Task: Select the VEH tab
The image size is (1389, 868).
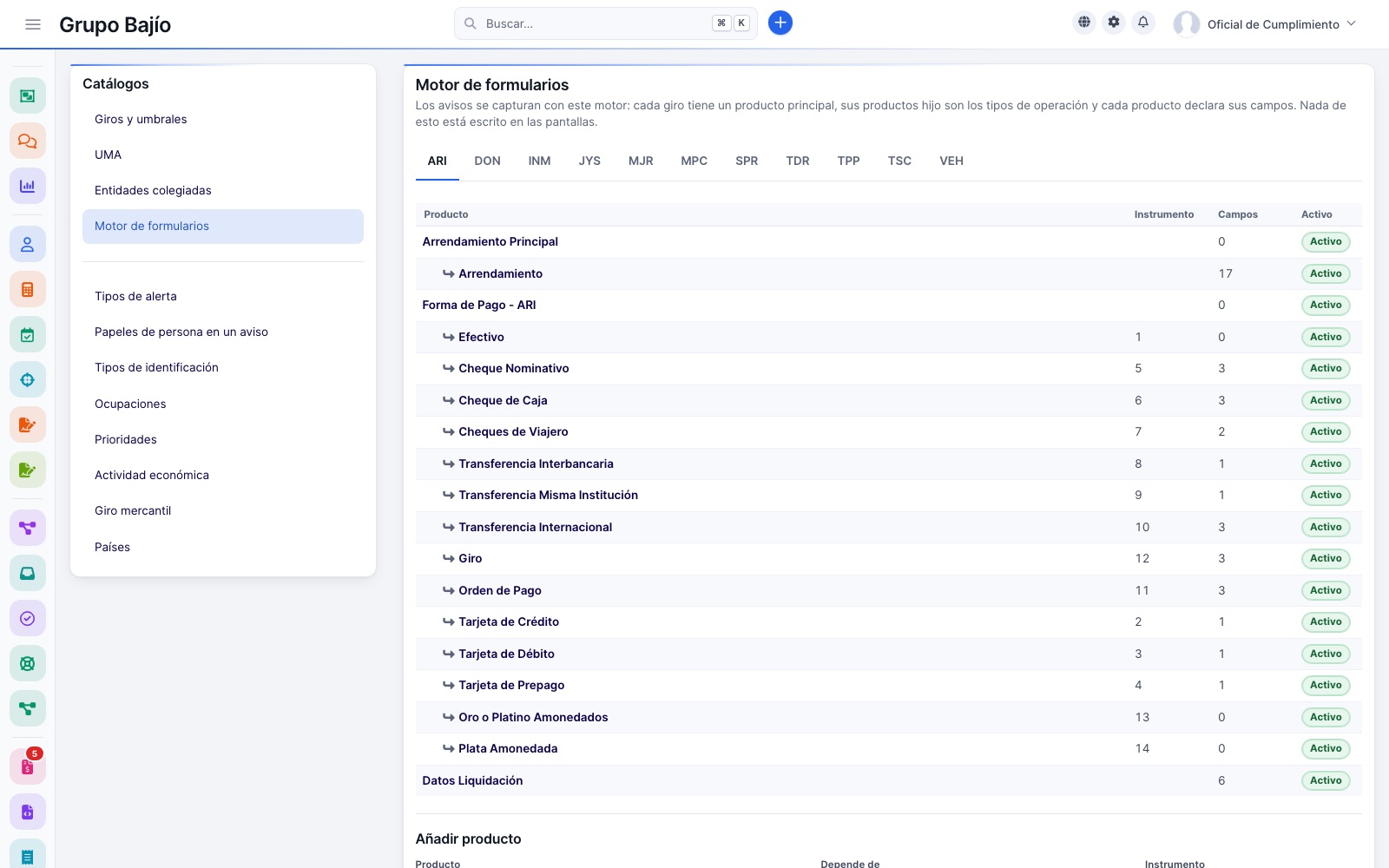Action: (x=951, y=161)
